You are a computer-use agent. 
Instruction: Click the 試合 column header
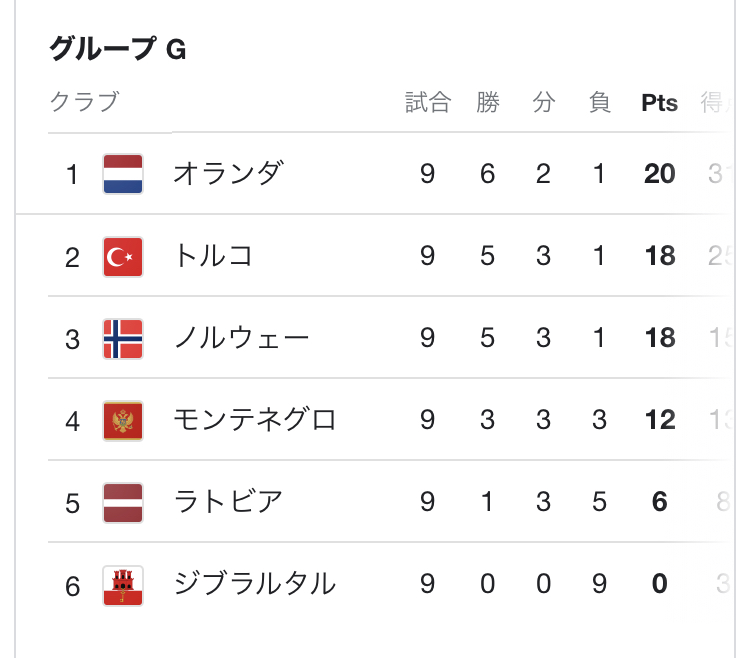pyautogui.click(x=428, y=102)
